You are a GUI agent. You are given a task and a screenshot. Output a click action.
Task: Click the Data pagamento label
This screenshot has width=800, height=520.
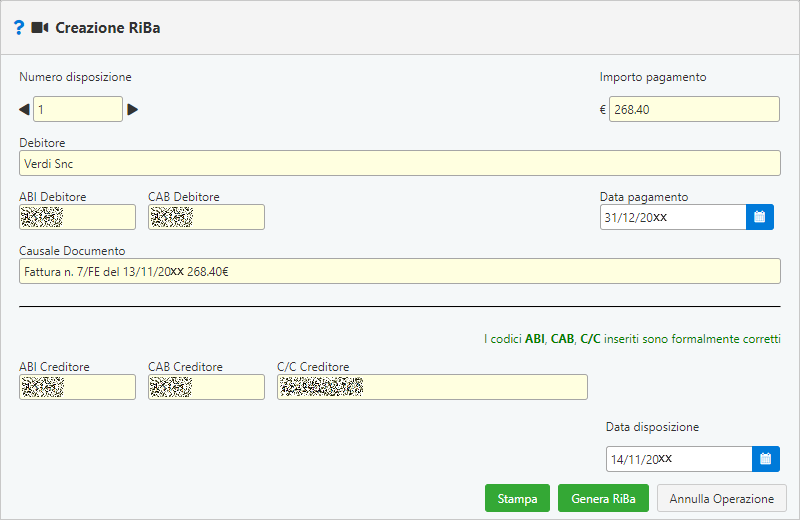pos(644,197)
